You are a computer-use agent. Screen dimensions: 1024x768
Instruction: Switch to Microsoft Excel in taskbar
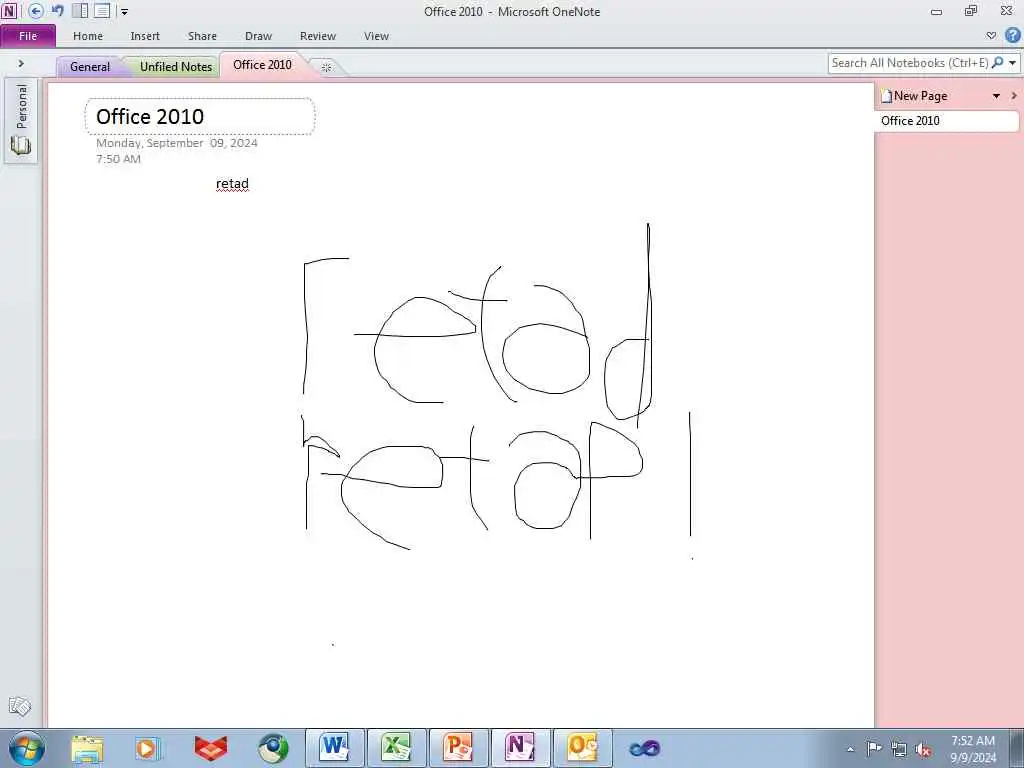coord(396,748)
